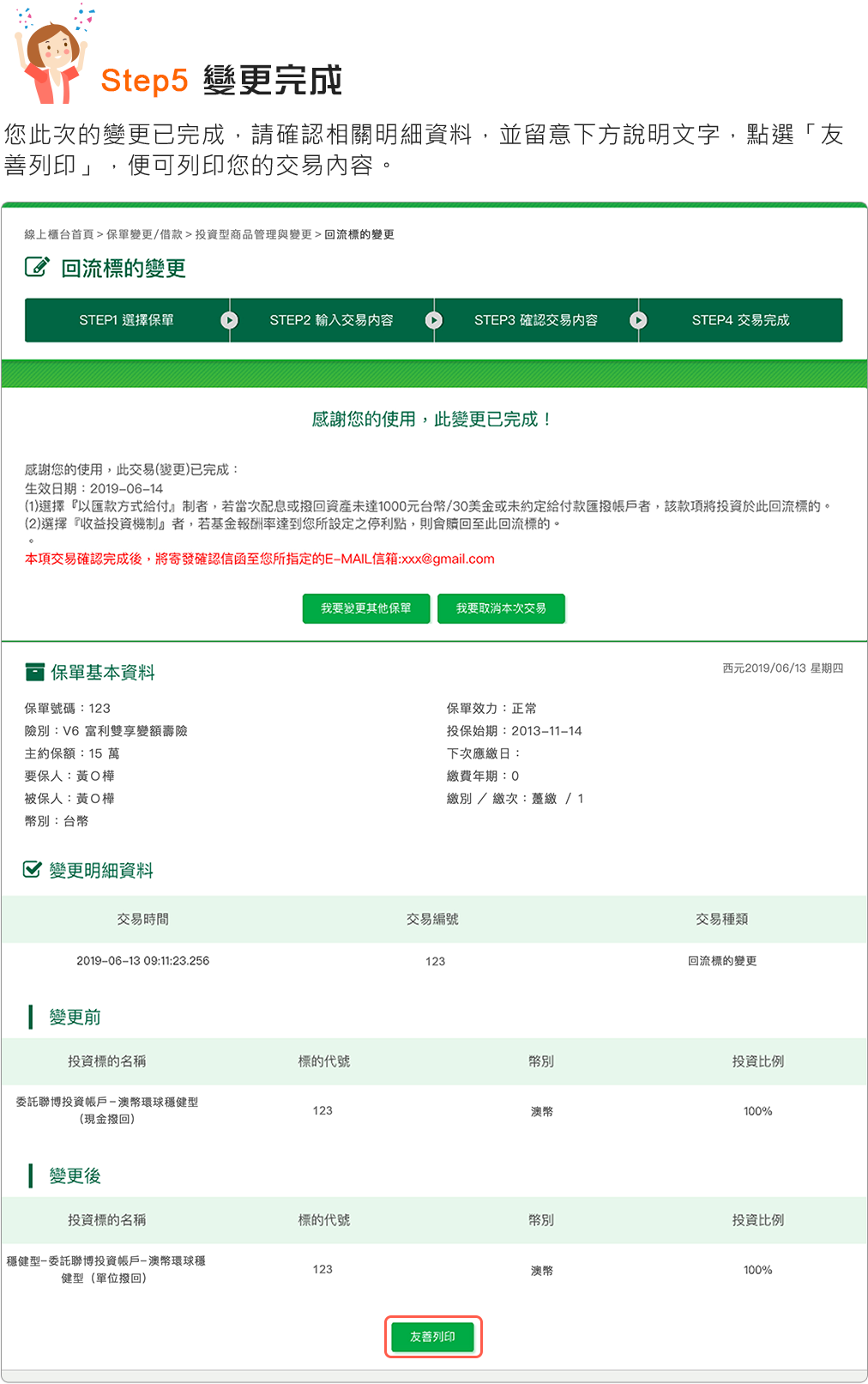The height and width of the screenshot is (1384, 868).
Task: Click the arrow icon after STEP1
Action: coord(229,320)
